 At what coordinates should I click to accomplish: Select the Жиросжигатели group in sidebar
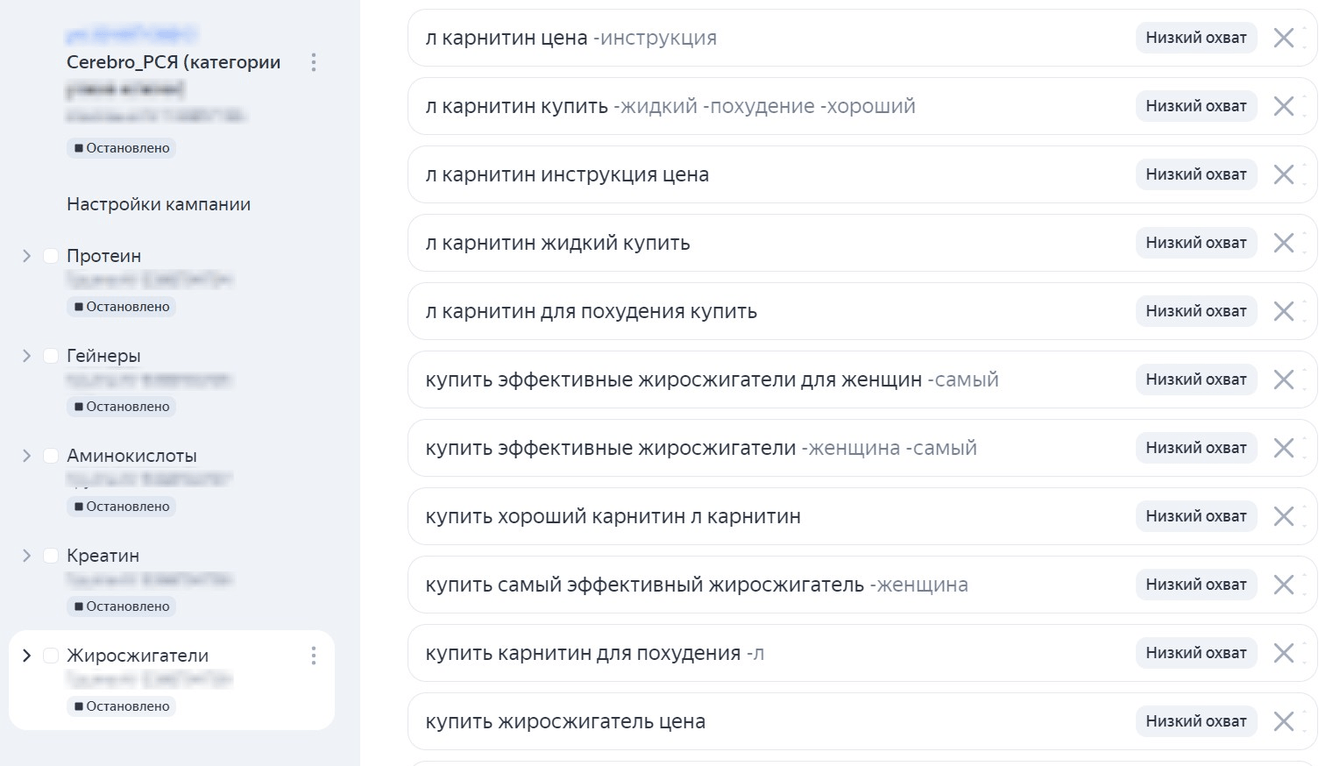pyautogui.click(x=138, y=656)
